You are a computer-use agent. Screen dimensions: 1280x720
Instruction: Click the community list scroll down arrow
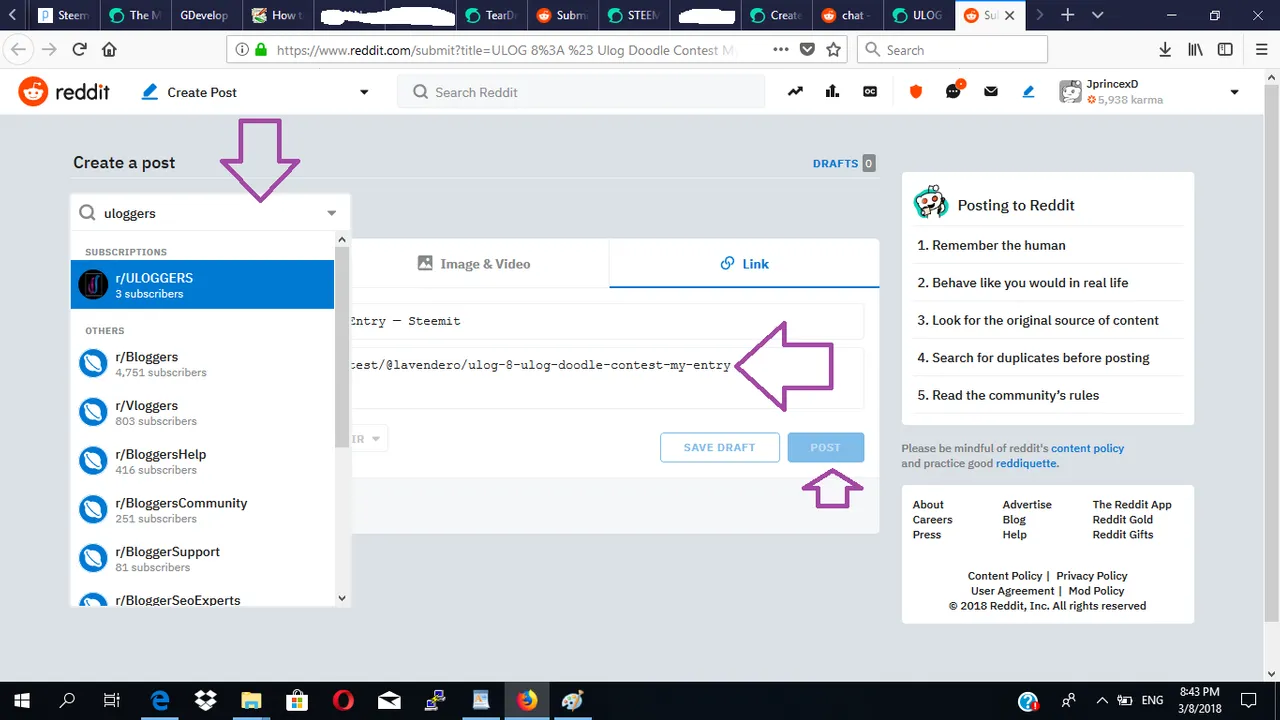342,598
